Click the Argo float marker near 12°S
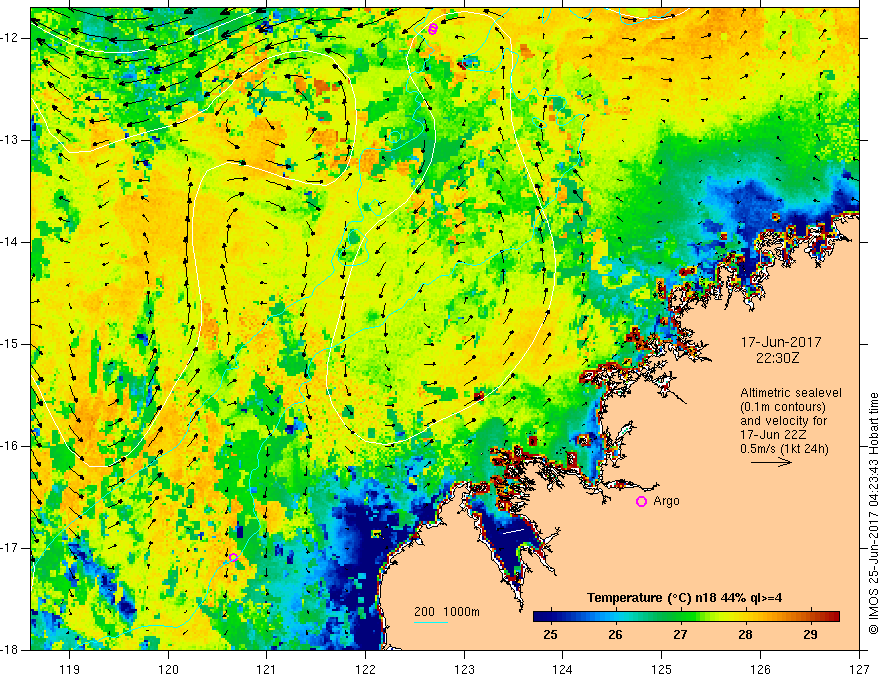 [433, 29]
